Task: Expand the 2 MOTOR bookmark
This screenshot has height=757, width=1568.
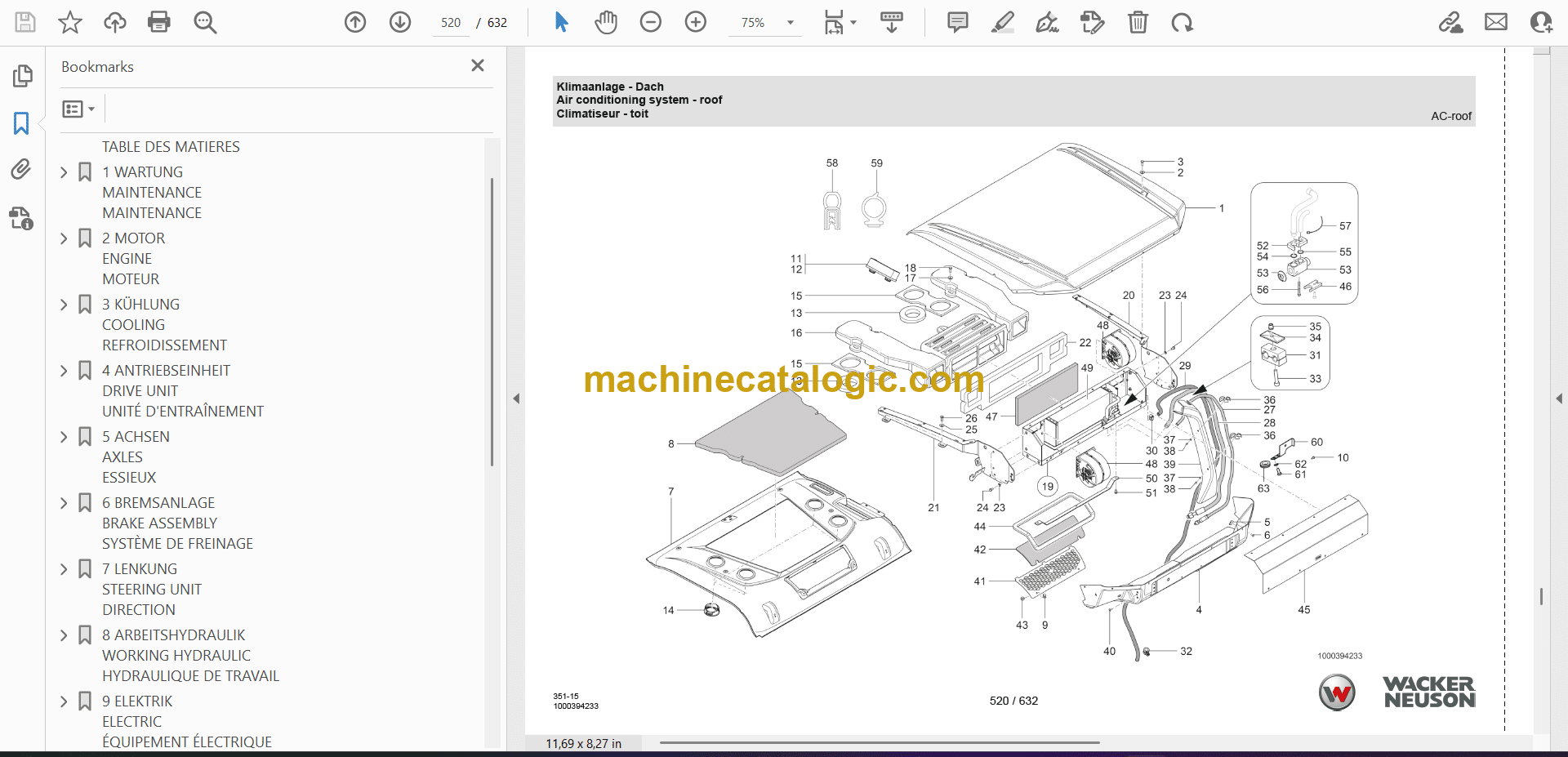Action: point(65,238)
